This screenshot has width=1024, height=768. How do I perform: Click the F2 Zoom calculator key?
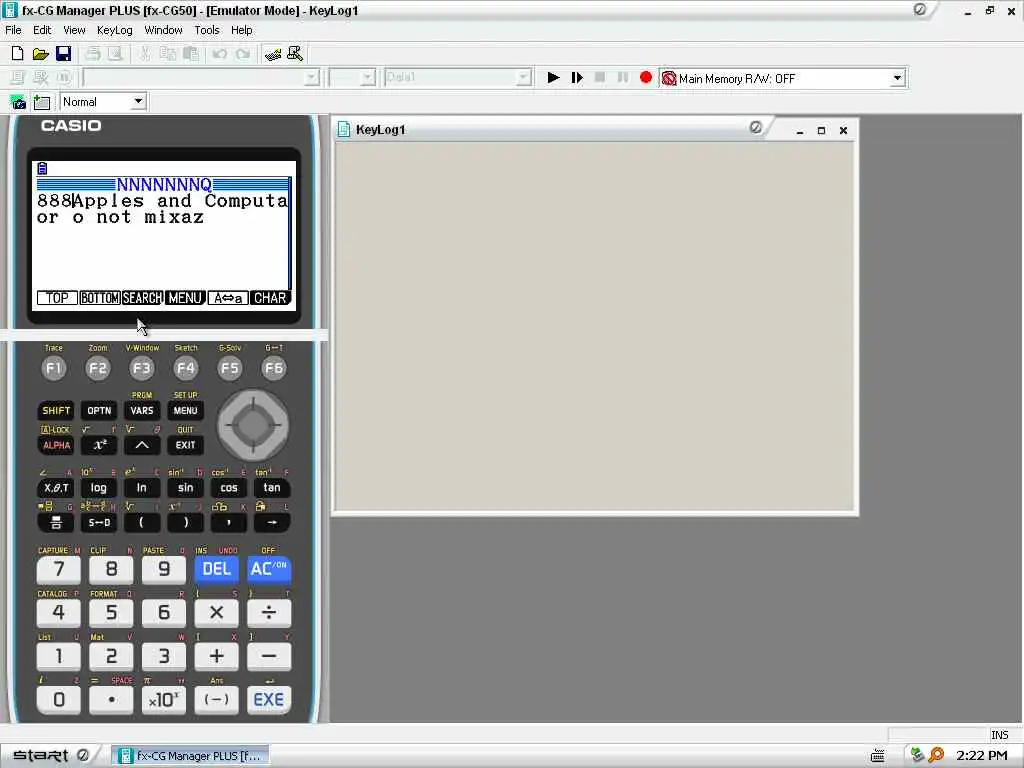point(98,368)
